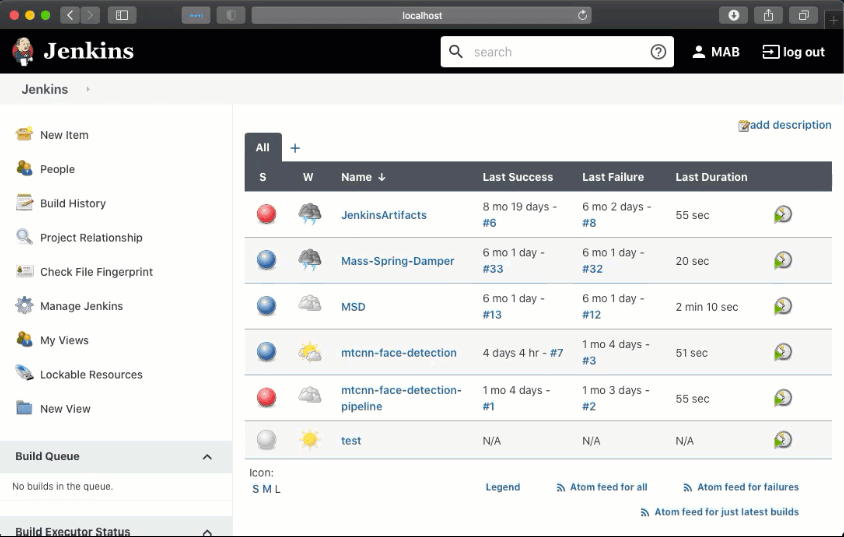Collapse the Build Executor Status panel

pyautogui.click(x=207, y=531)
